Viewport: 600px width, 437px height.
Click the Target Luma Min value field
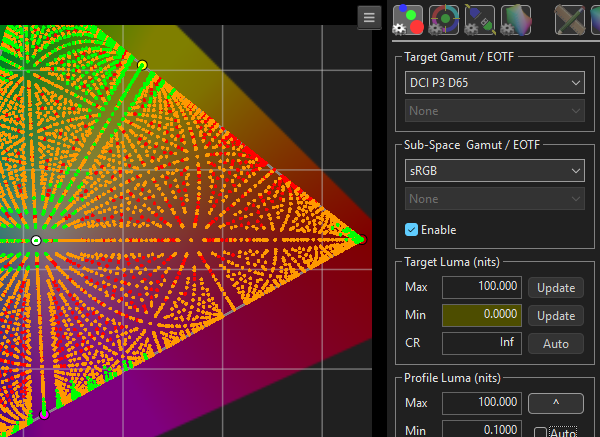point(482,315)
